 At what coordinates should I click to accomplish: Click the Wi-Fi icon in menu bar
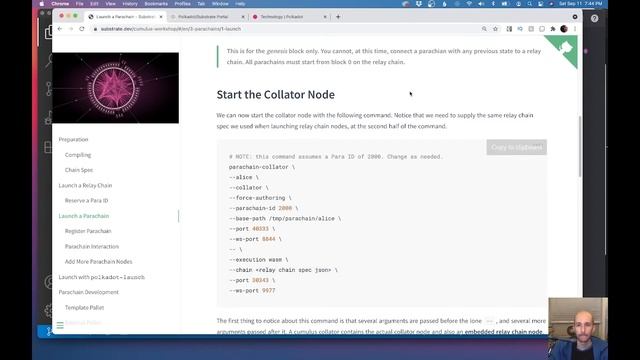pyautogui.click(x=469, y=4)
